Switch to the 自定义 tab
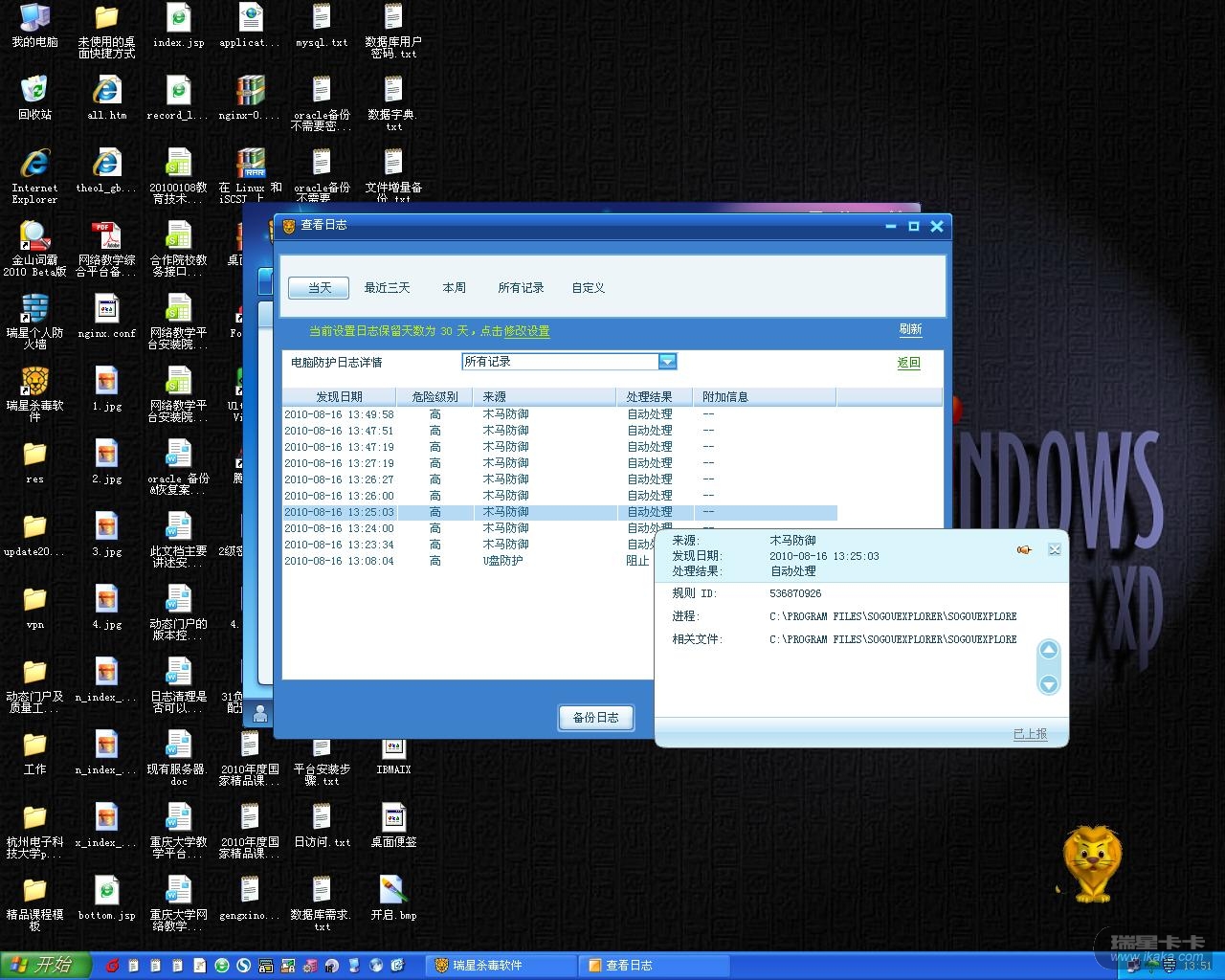 588,288
